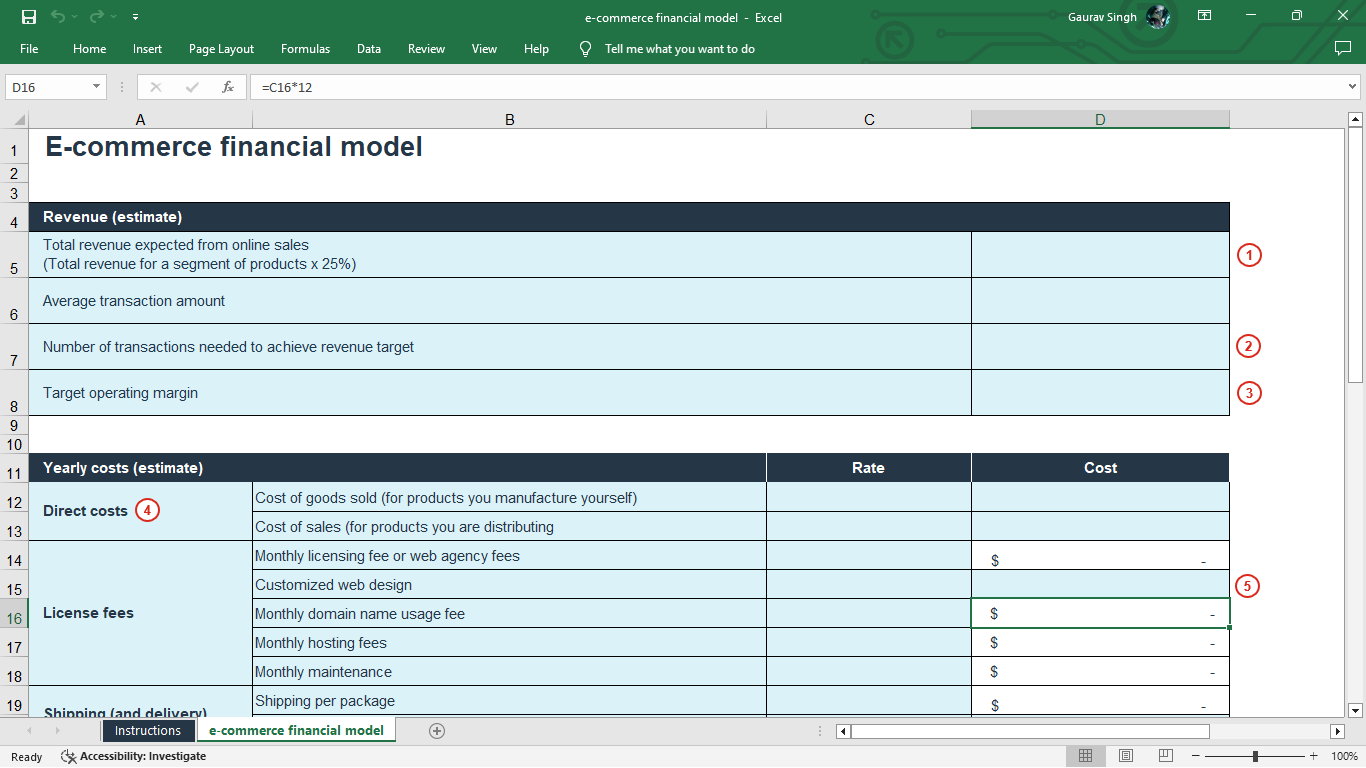
Task: Click the Insert Function fx icon
Action: click(x=228, y=87)
